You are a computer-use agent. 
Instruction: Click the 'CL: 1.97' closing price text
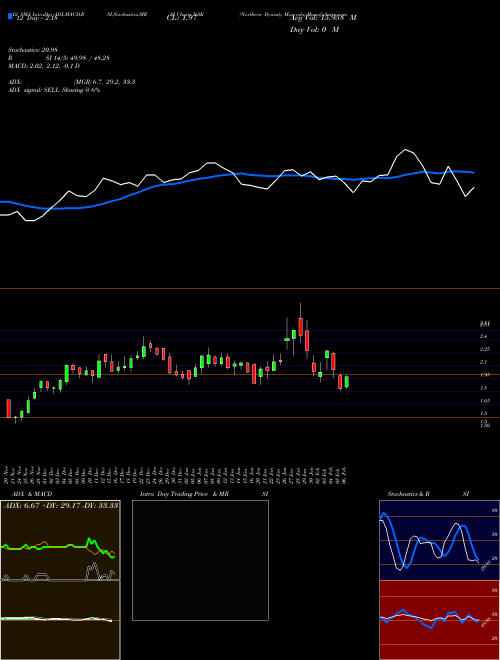(181, 18)
